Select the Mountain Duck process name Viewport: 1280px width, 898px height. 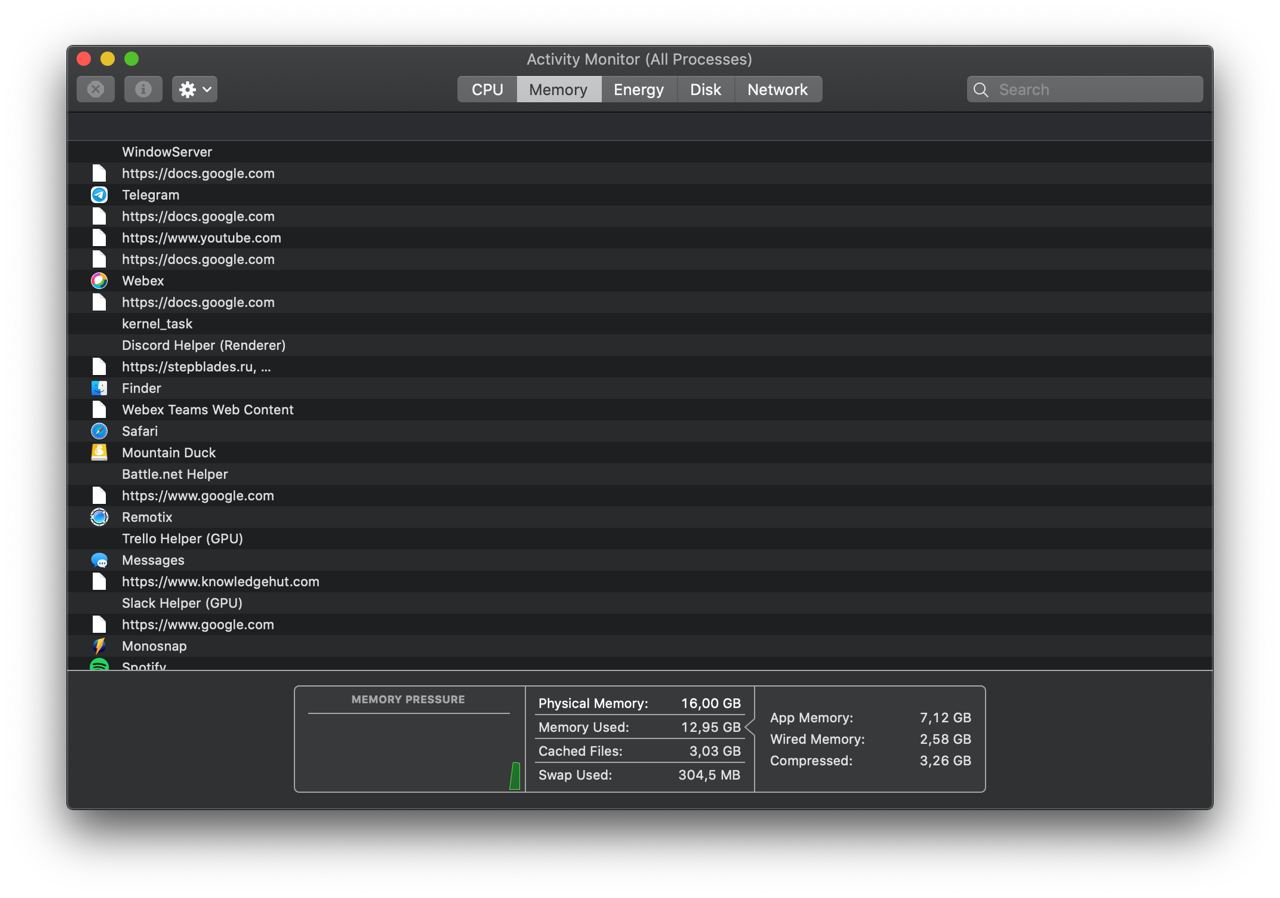[x=169, y=453]
